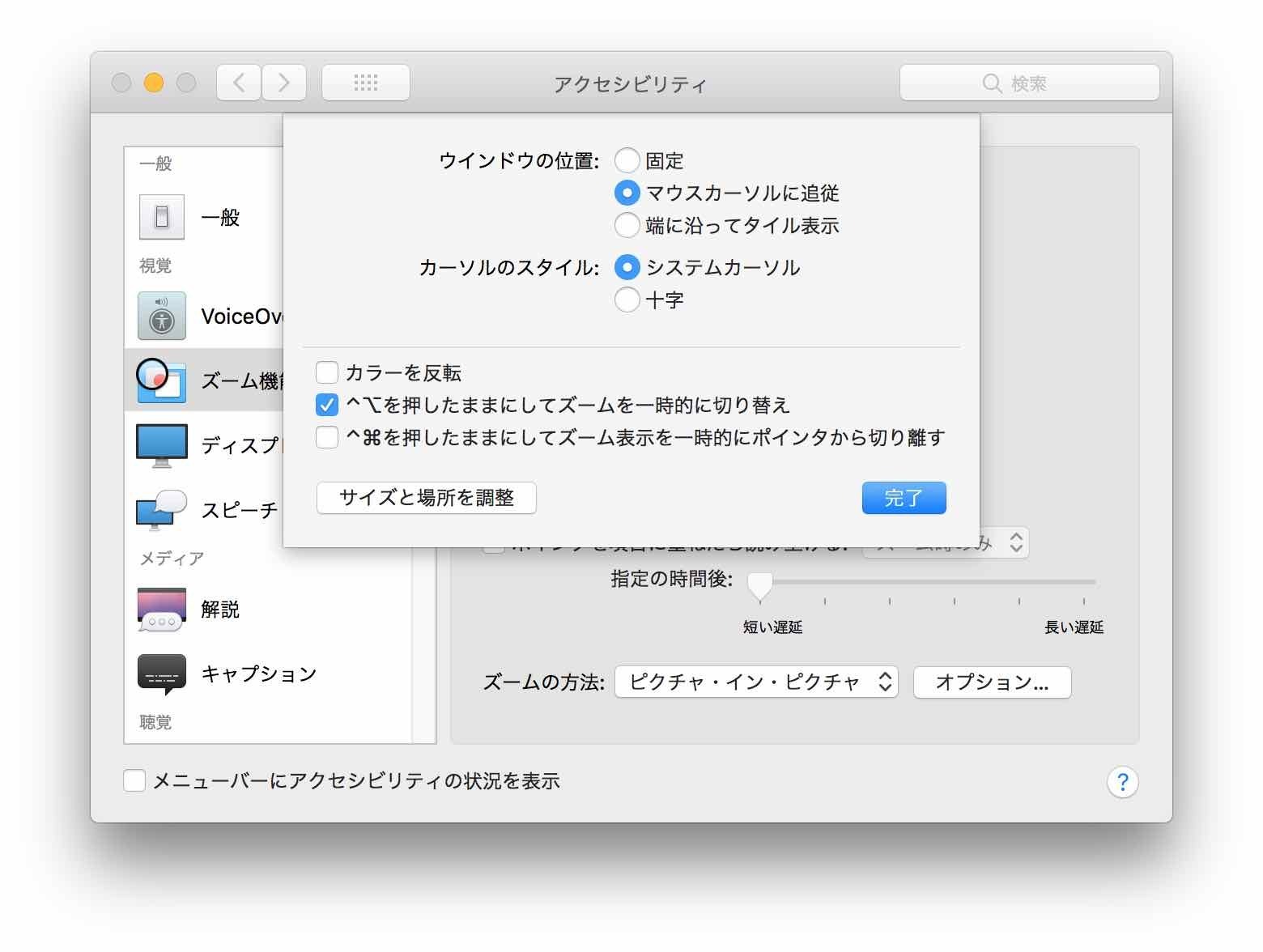Image resolution: width=1263 pixels, height=952 pixels.
Task: Open the 一般 (General) sidebar icon
Action: 162,217
